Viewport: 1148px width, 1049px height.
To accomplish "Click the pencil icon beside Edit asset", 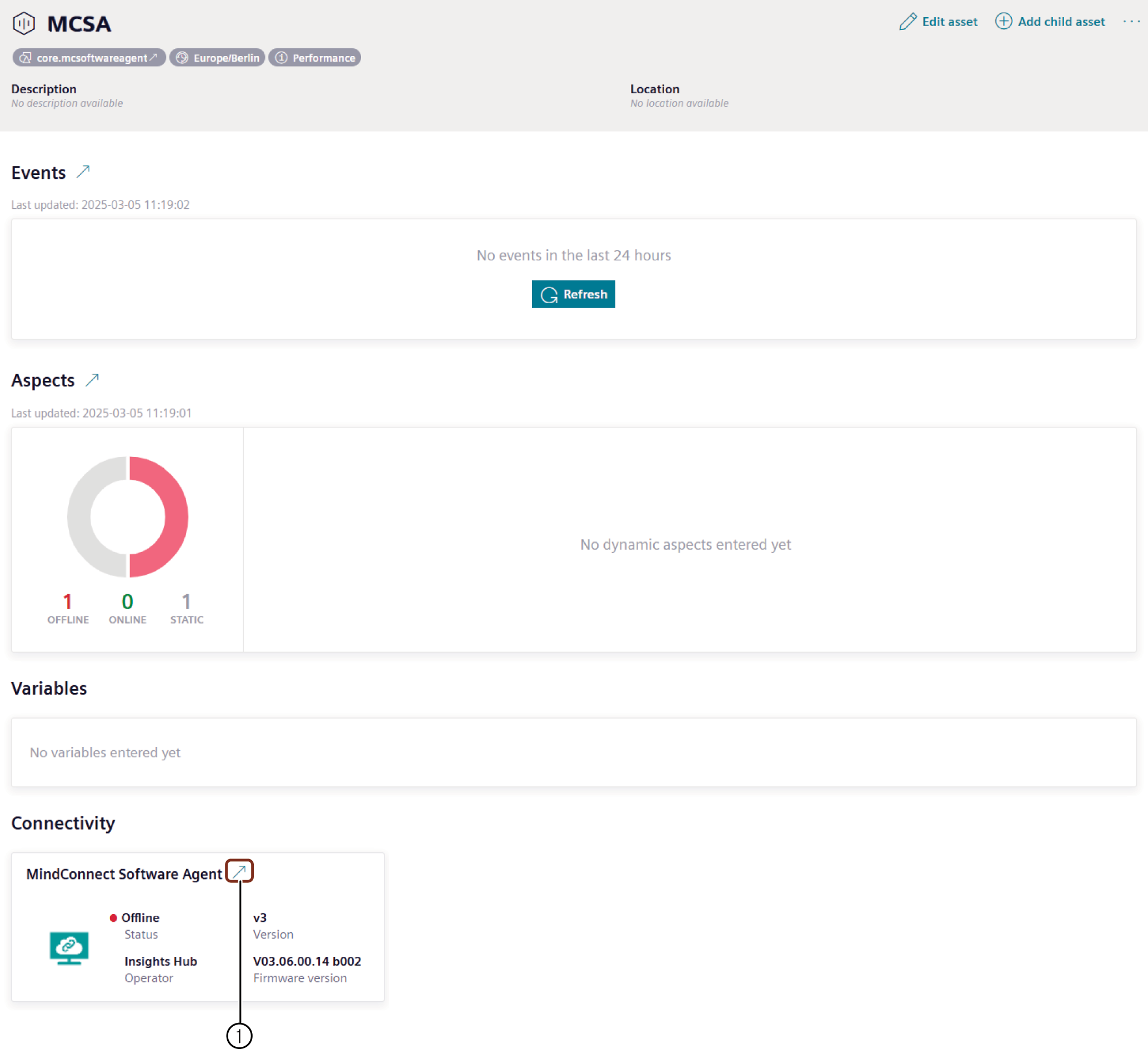I will (908, 22).
